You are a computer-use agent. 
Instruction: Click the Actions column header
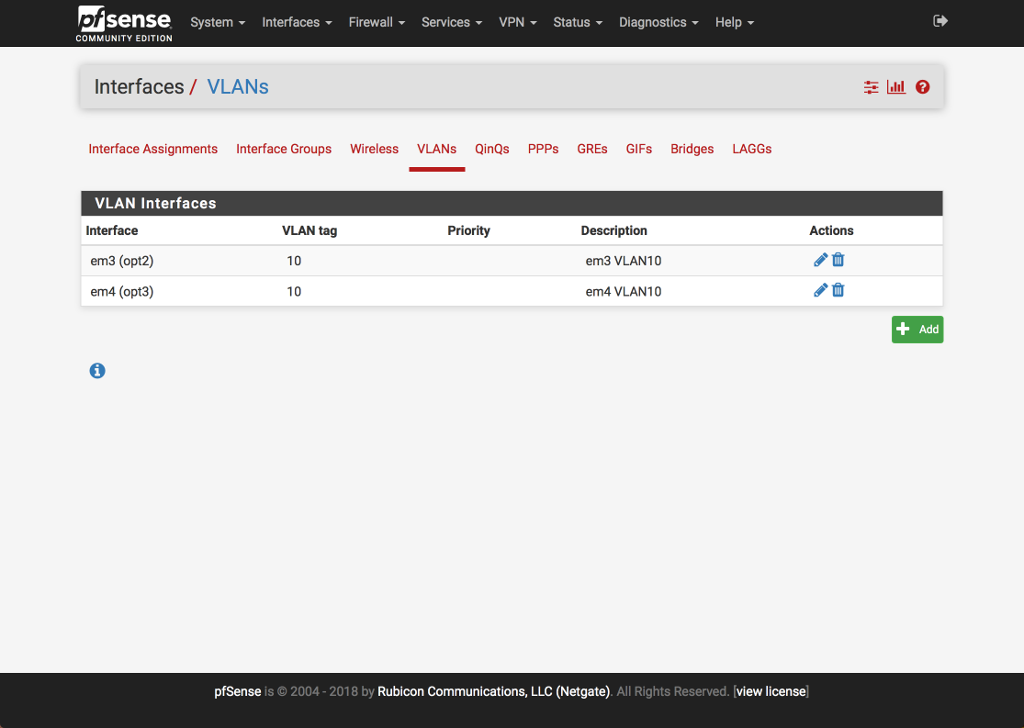[831, 230]
